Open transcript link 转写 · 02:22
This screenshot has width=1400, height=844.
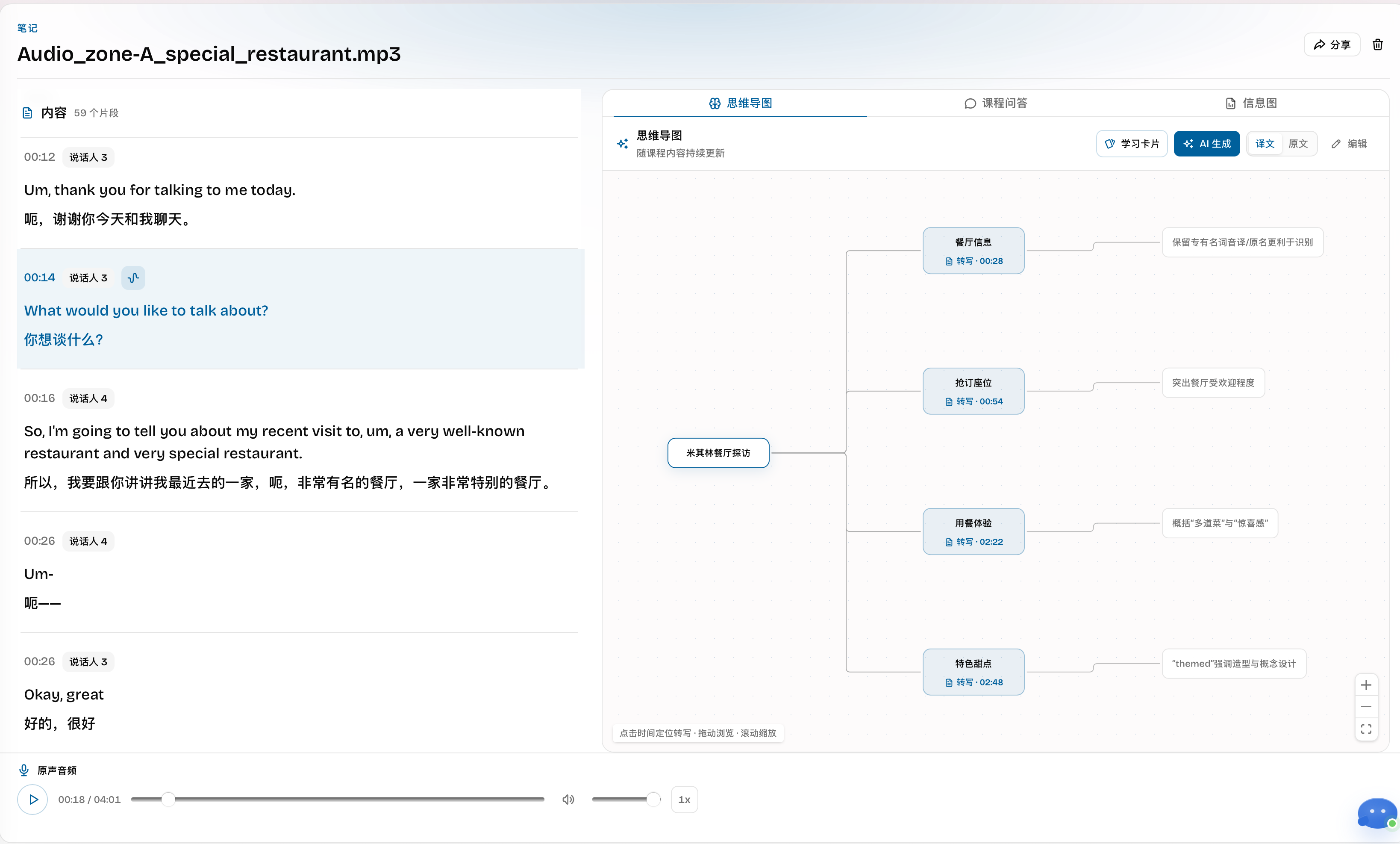974,542
